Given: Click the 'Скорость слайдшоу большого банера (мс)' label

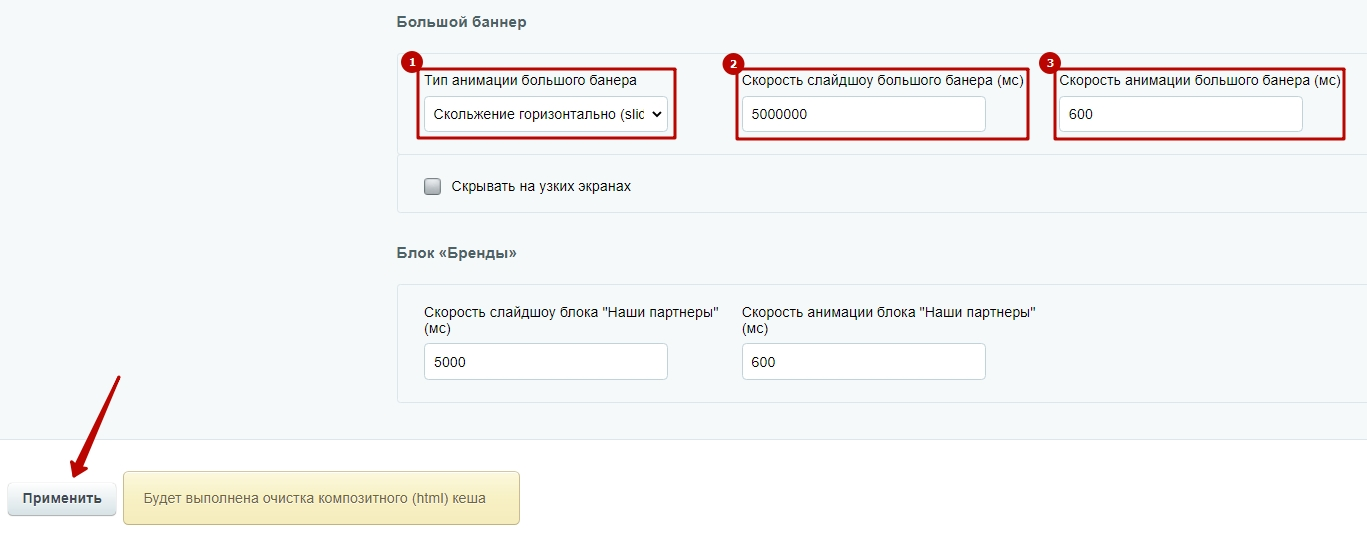Looking at the screenshot, I should [x=883, y=80].
